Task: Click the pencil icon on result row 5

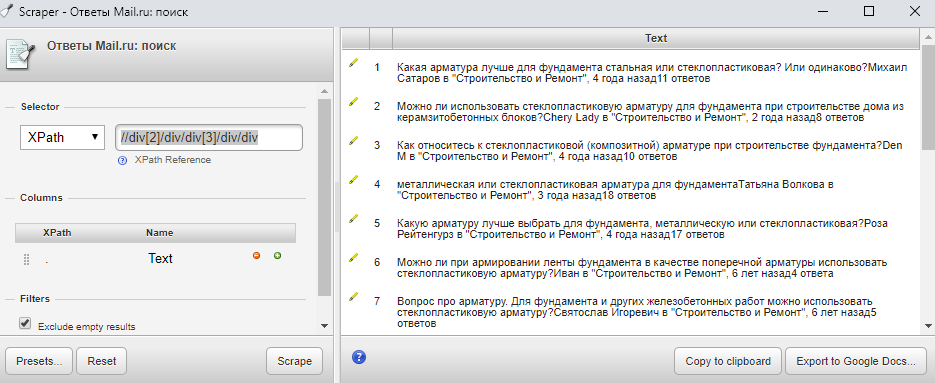Action: (354, 218)
